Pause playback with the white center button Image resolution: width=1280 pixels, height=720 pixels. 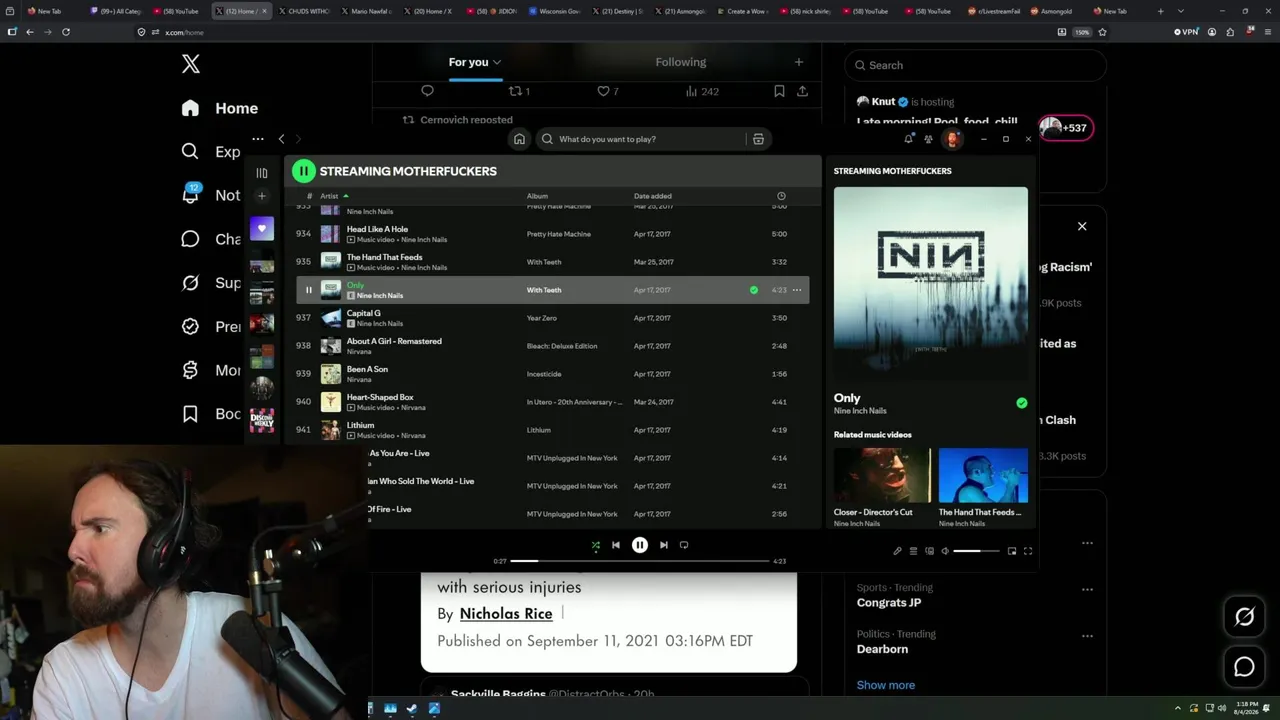[640, 545]
